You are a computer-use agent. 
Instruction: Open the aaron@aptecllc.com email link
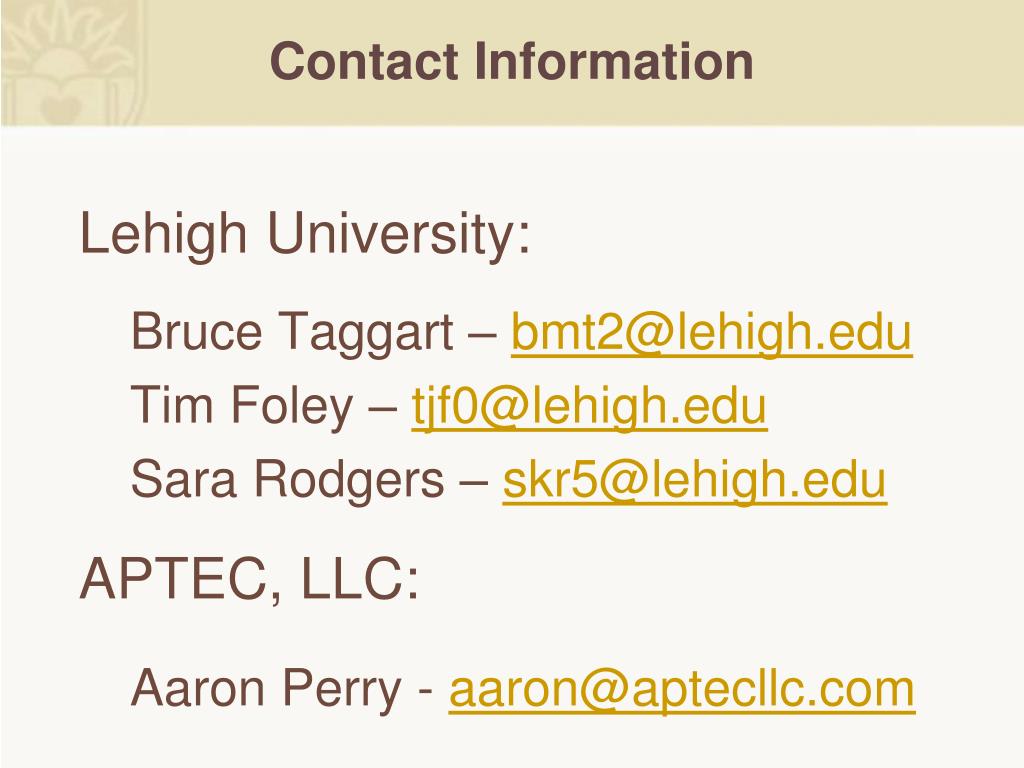click(x=682, y=690)
